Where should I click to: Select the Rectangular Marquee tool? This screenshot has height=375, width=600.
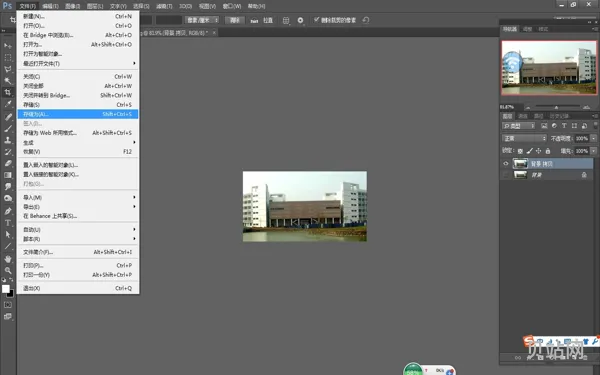(x=8, y=57)
